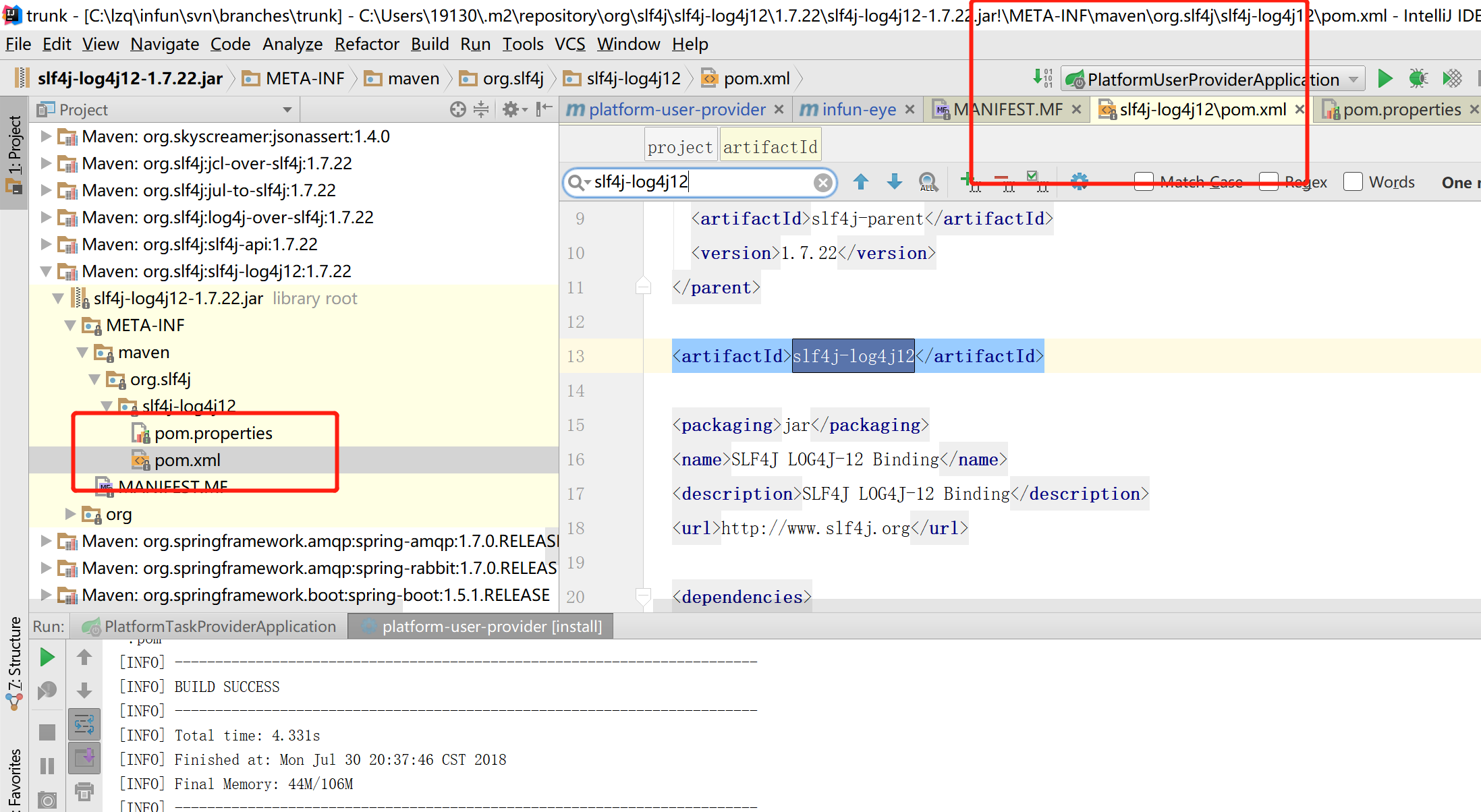Collapse Maven: org.slf4j:slf4j-log4j12:1.7.22 node

tap(46, 271)
